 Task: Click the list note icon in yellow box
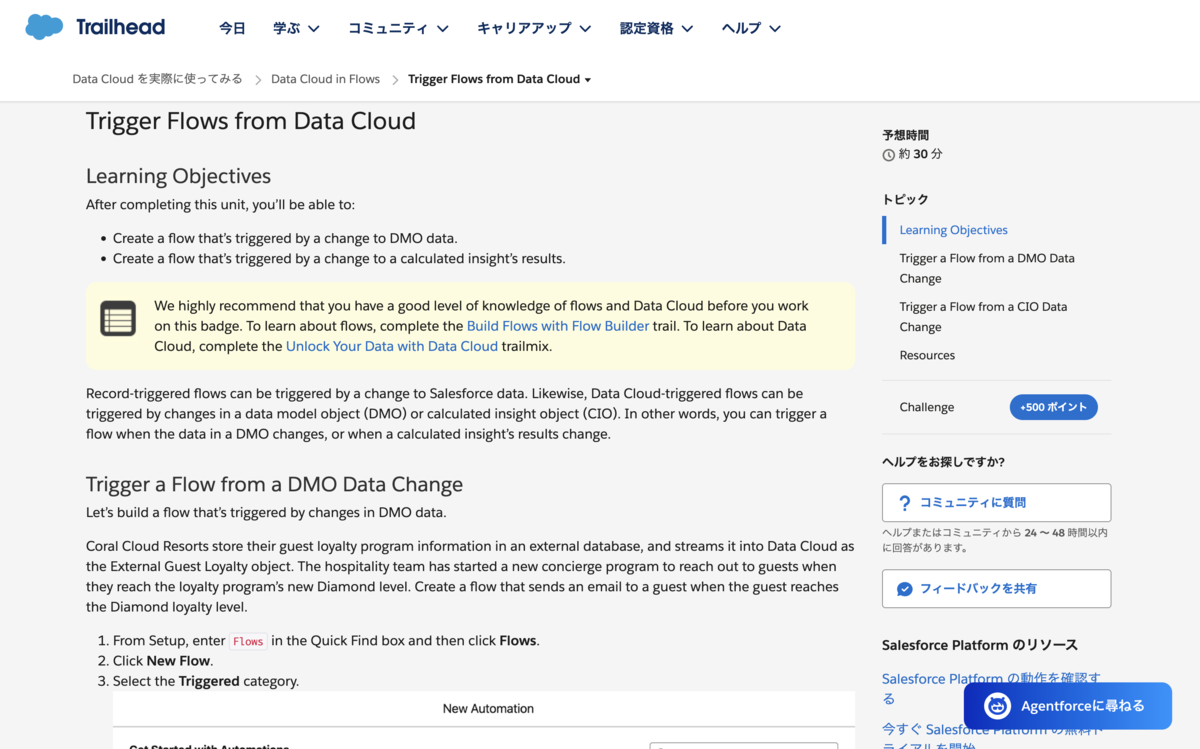click(118, 319)
